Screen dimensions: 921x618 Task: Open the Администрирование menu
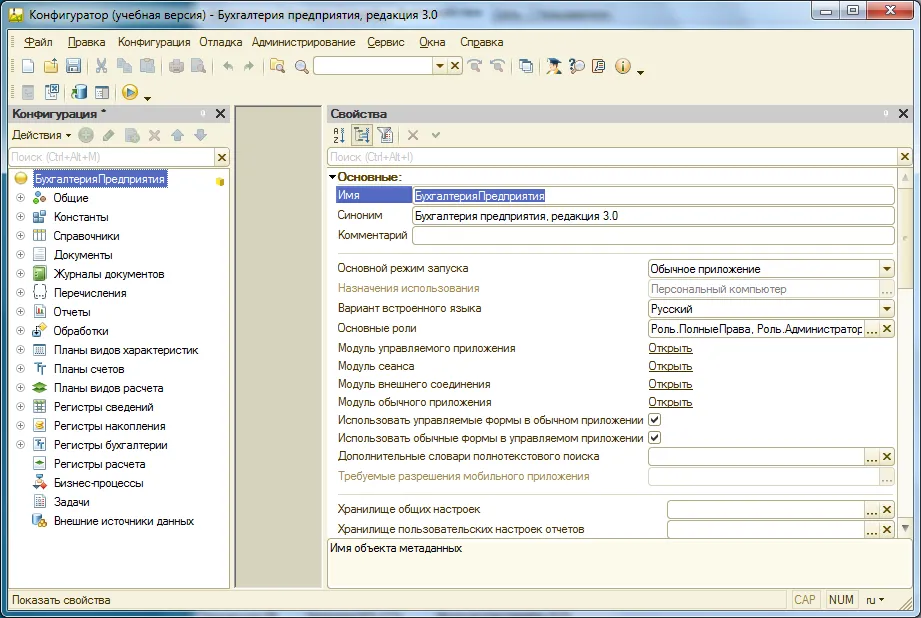(304, 42)
